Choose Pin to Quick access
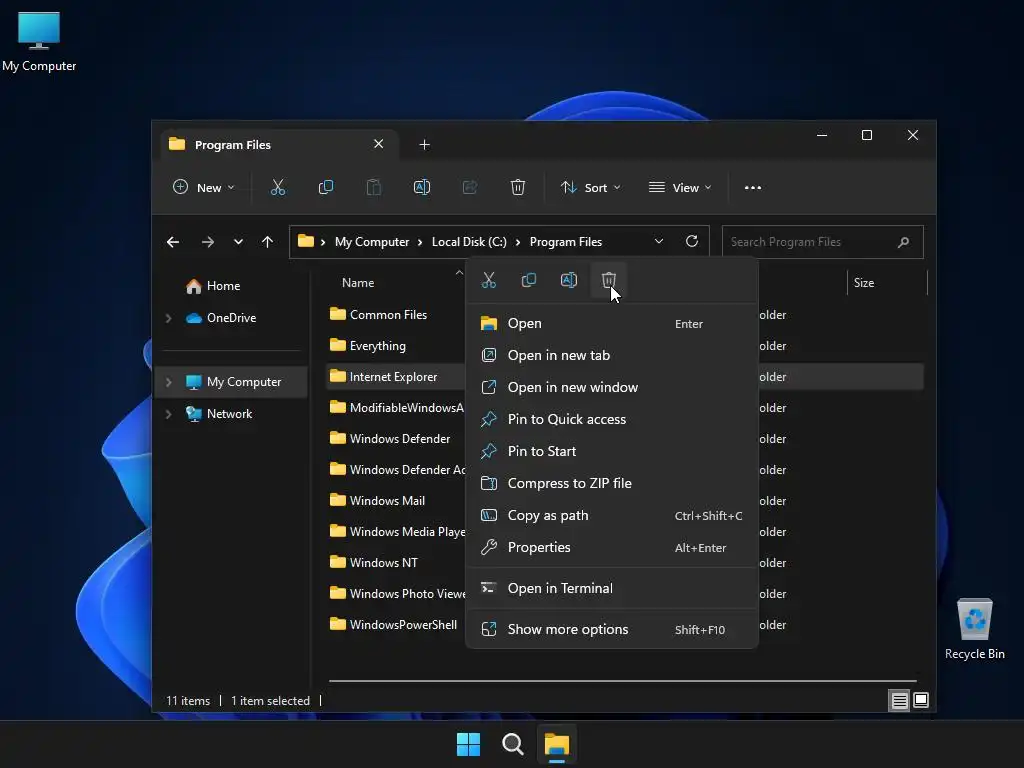 tap(611, 419)
